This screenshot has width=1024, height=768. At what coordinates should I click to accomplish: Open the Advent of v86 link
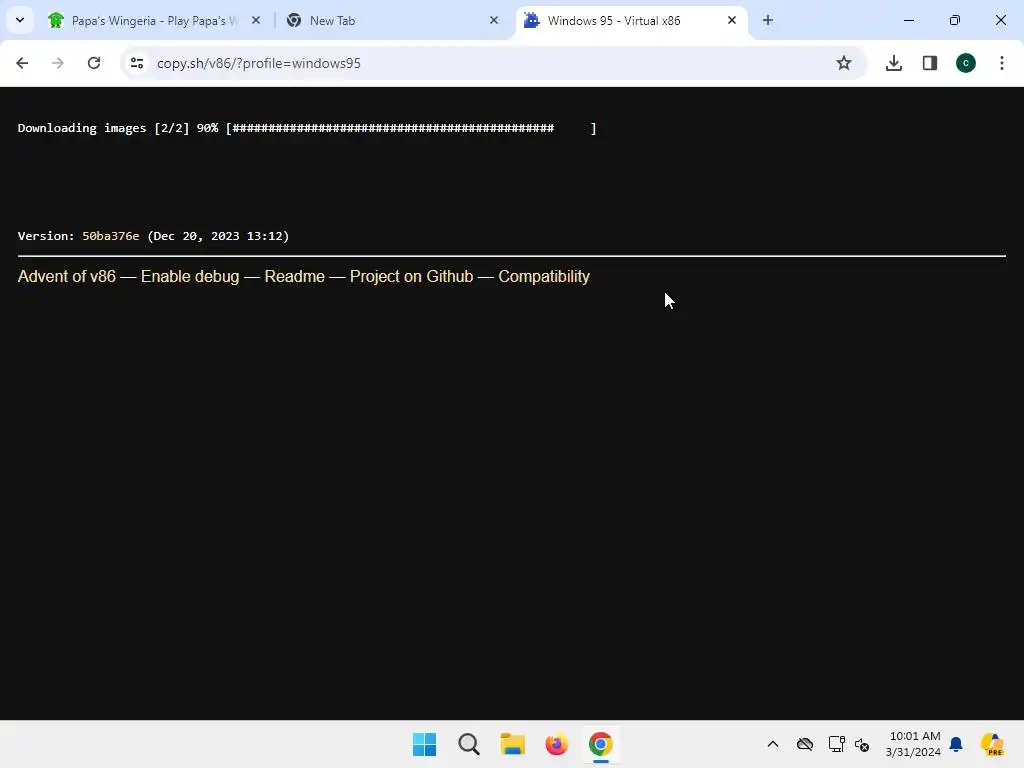pyautogui.click(x=67, y=276)
